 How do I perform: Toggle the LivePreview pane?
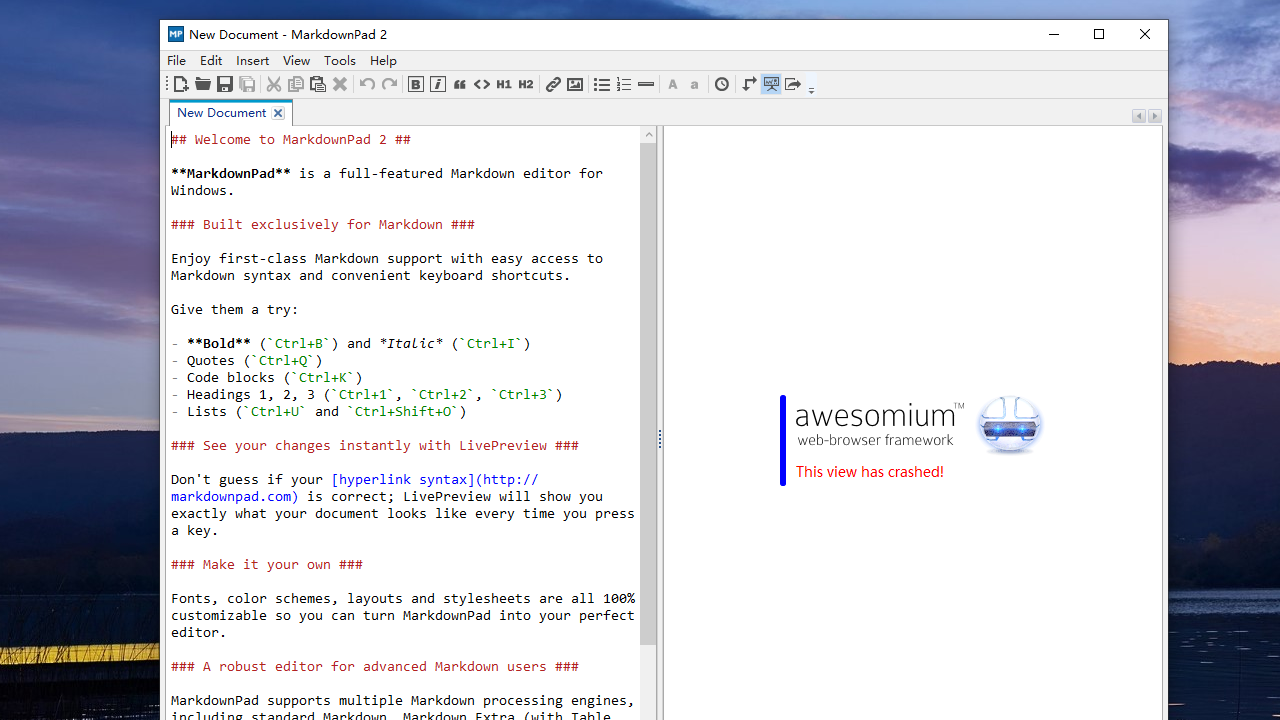pos(770,84)
